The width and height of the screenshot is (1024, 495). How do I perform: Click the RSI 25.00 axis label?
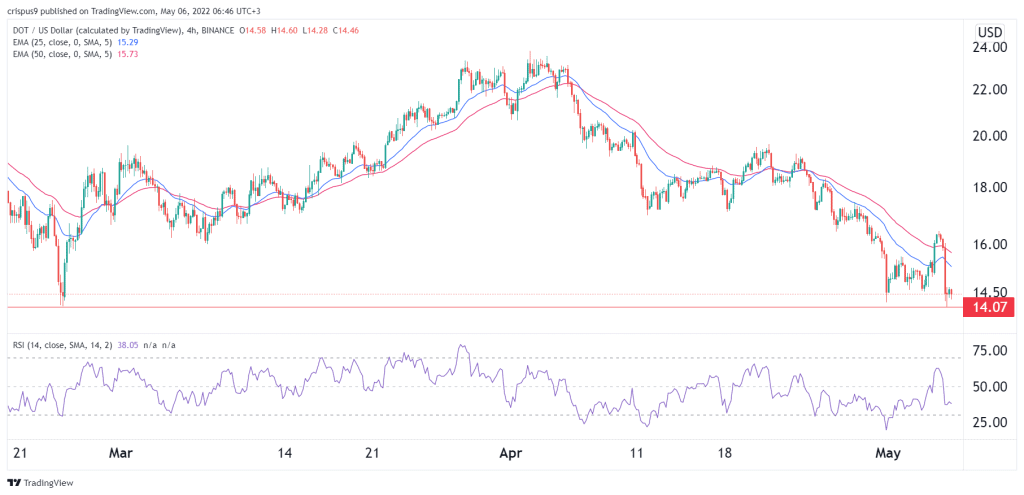[988, 422]
